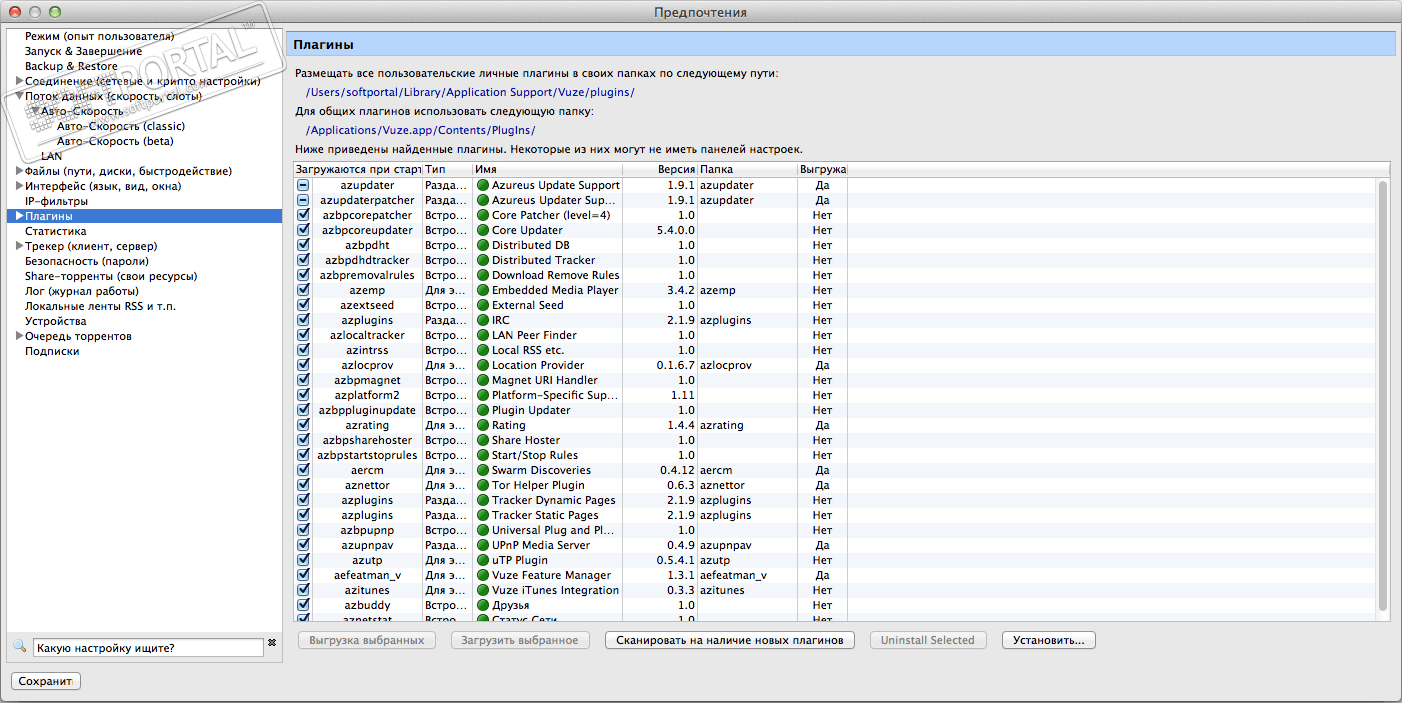The height and width of the screenshot is (703, 1402).
Task: Click the green dot beside Core Patcher (level=4)
Action: click(x=482, y=215)
